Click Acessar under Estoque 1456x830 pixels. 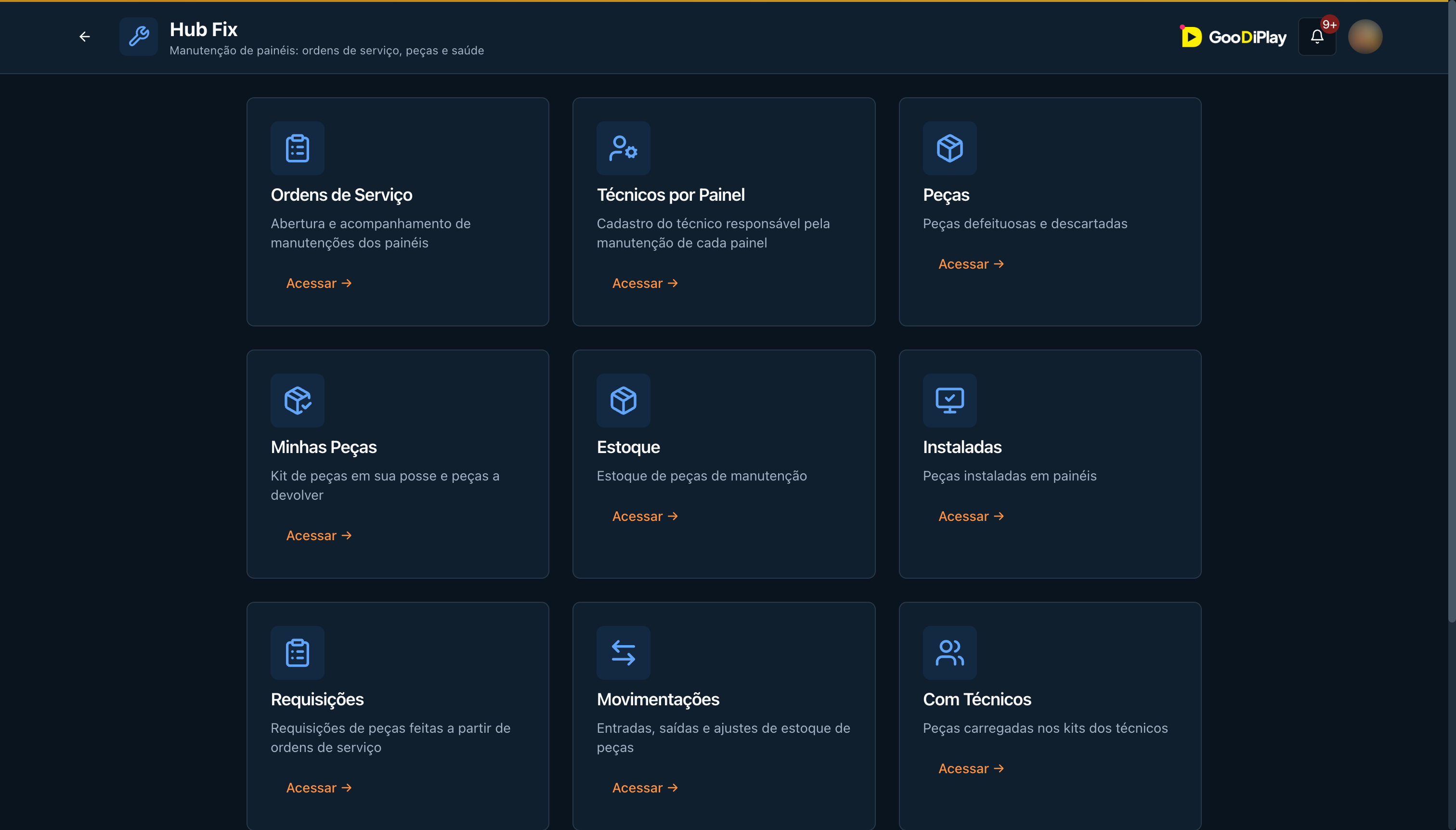point(645,516)
